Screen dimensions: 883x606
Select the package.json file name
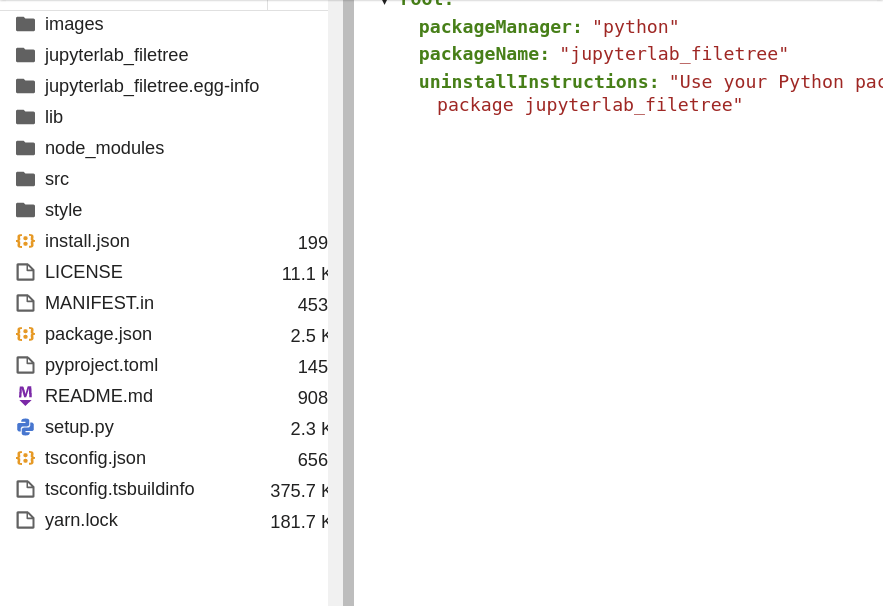coord(98,334)
